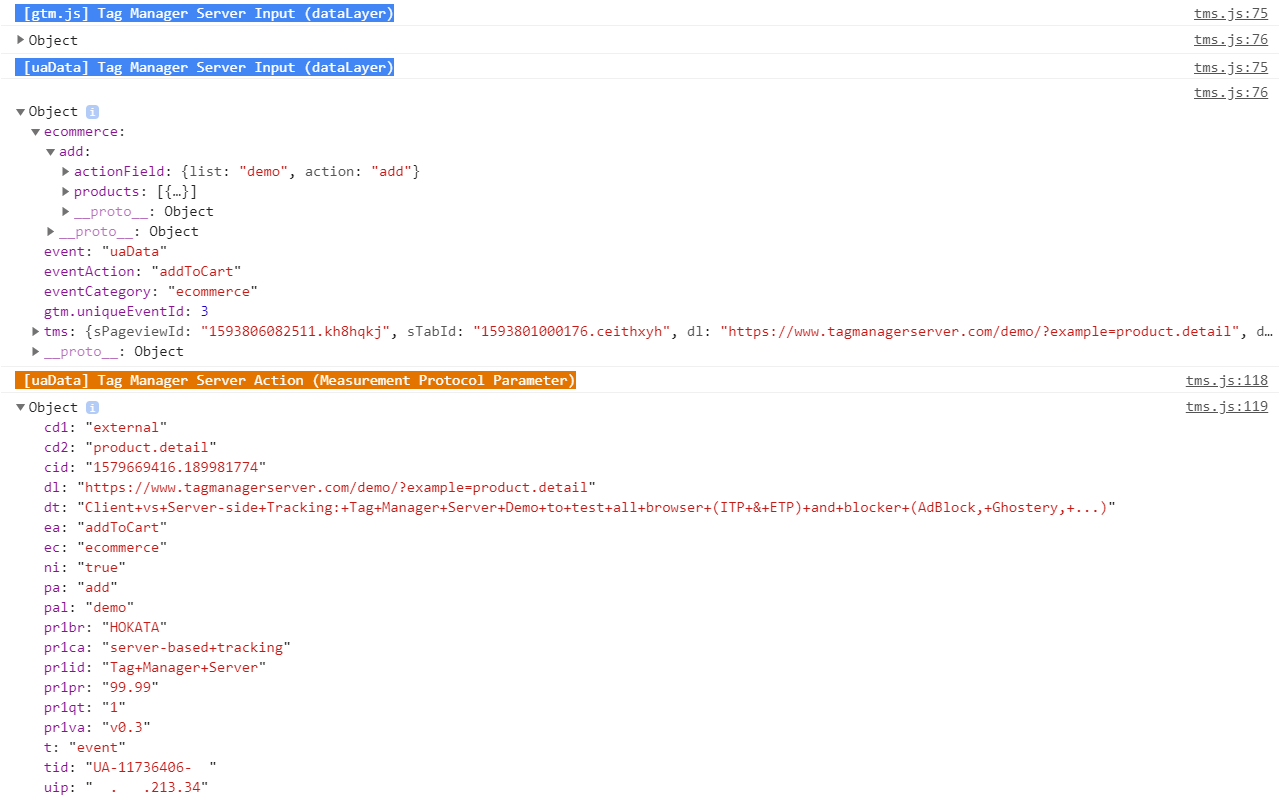Viewport: 1280px width, 800px height.
Task: Click cd1: "external" parameter
Action: (106, 428)
